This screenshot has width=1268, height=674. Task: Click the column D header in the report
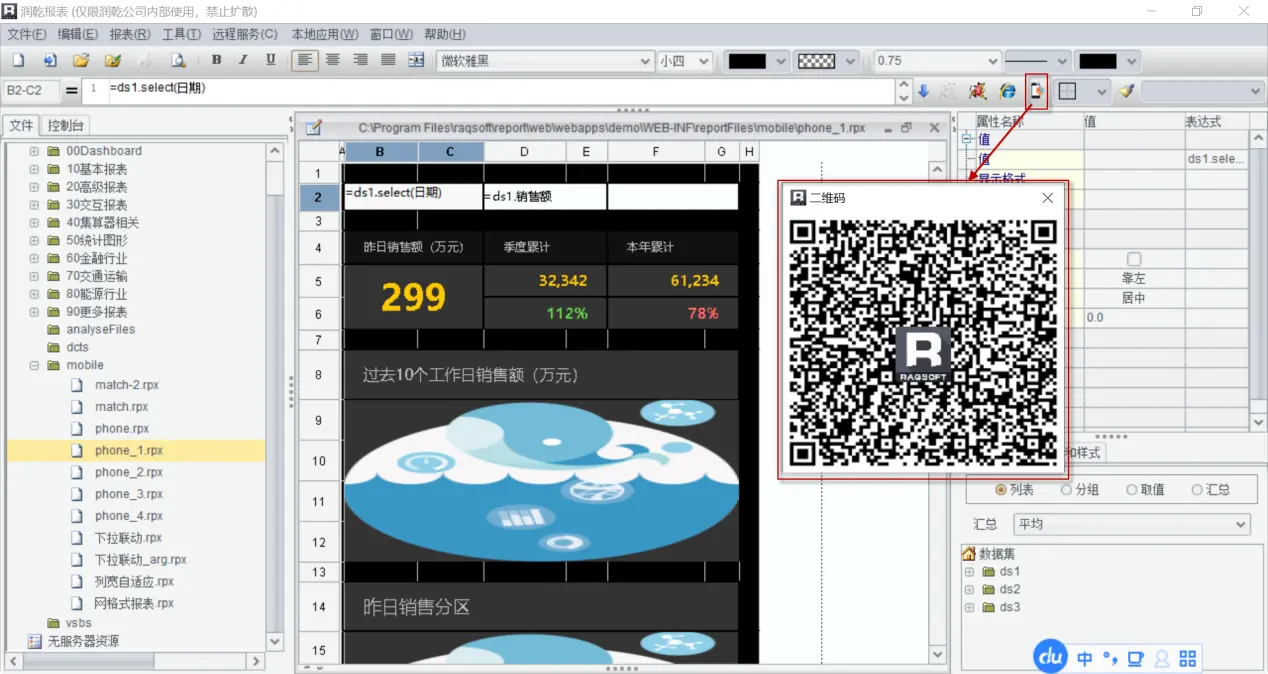[525, 152]
